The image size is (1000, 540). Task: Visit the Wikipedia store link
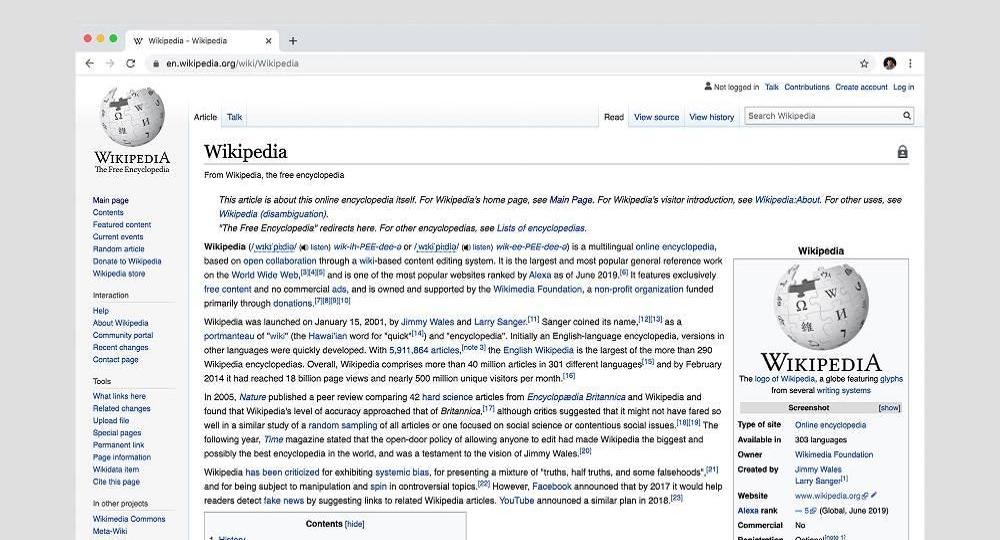(x=119, y=274)
